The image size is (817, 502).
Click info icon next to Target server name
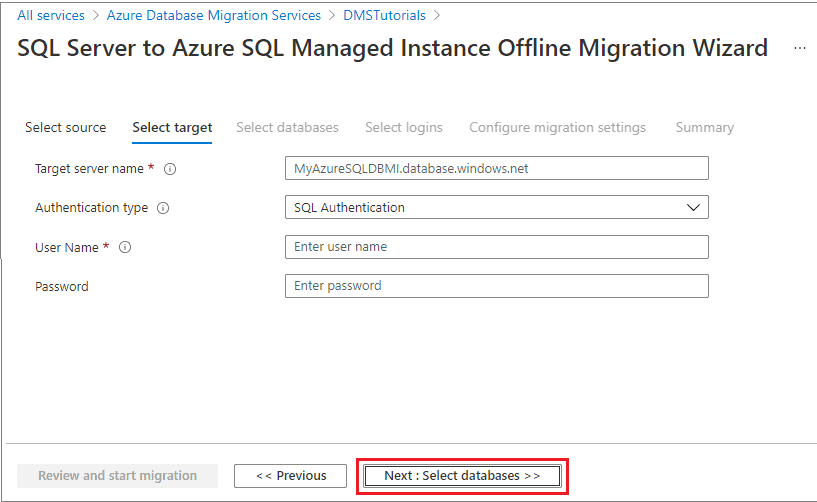170,169
